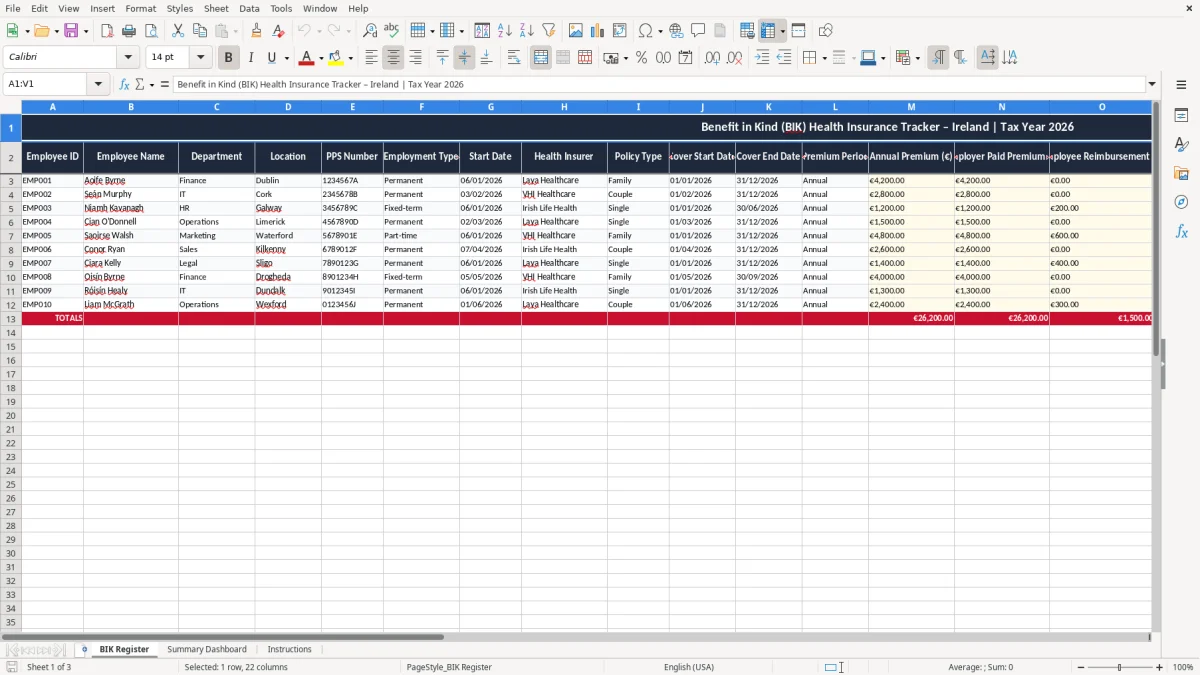
Task: Click the zoom slider handle
Action: click(x=1120, y=667)
